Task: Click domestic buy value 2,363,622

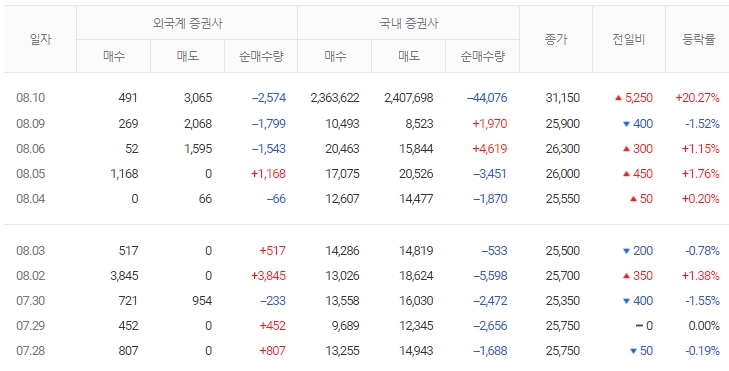Action: [x=335, y=98]
